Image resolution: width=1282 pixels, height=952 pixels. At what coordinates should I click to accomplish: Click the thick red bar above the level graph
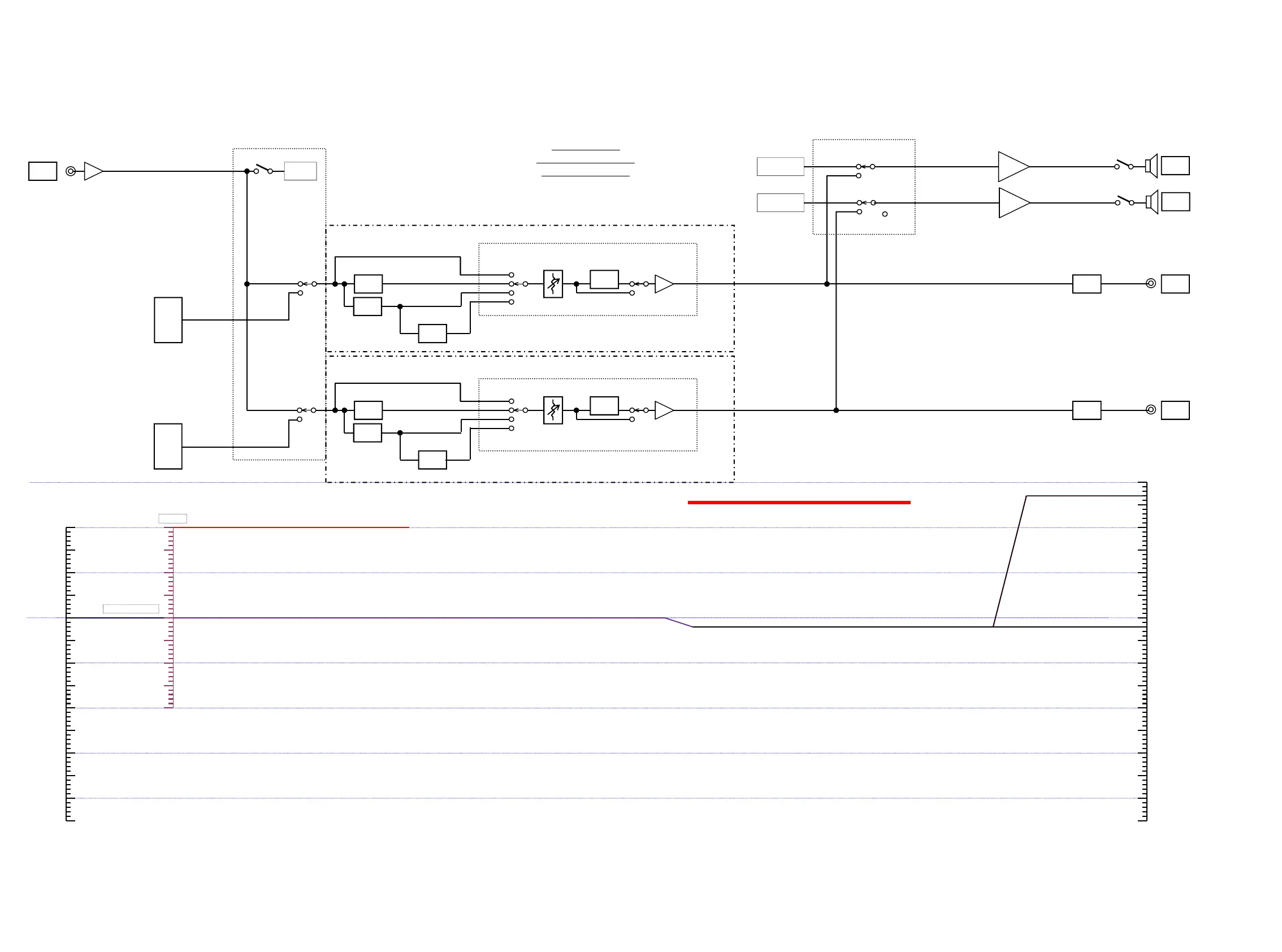point(799,503)
